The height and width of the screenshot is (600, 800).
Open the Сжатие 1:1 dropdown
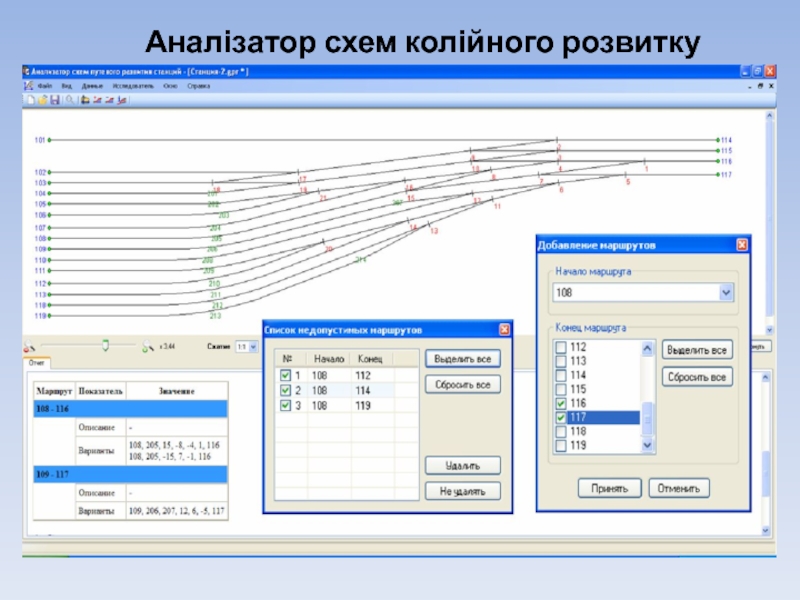(253, 347)
